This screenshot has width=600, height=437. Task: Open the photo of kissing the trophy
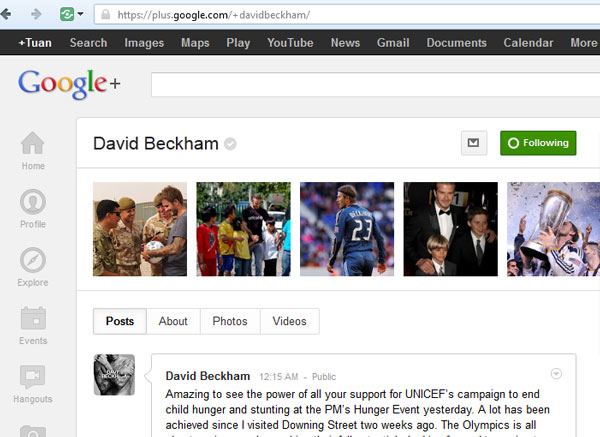coord(553,229)
